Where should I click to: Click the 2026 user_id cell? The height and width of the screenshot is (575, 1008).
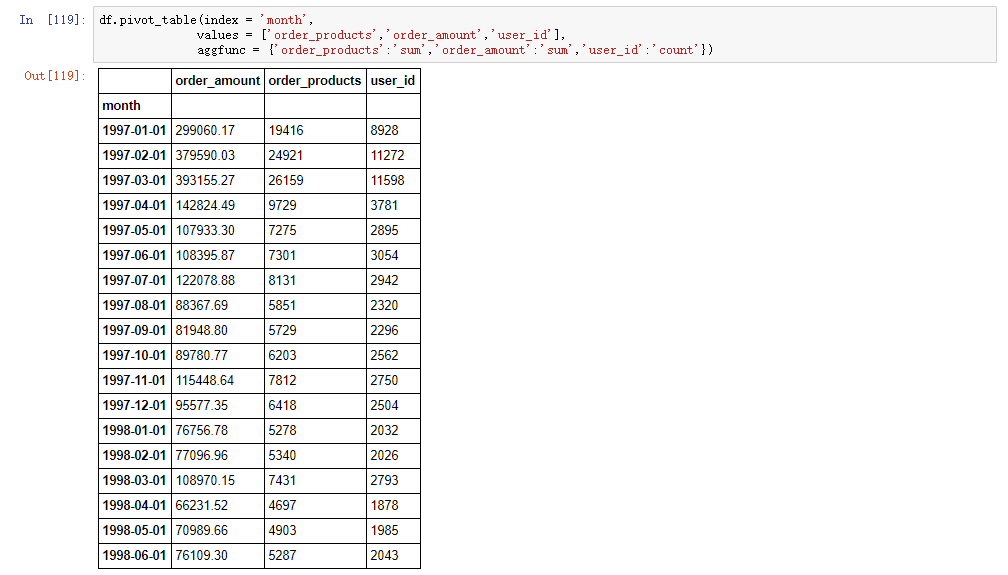393,456
